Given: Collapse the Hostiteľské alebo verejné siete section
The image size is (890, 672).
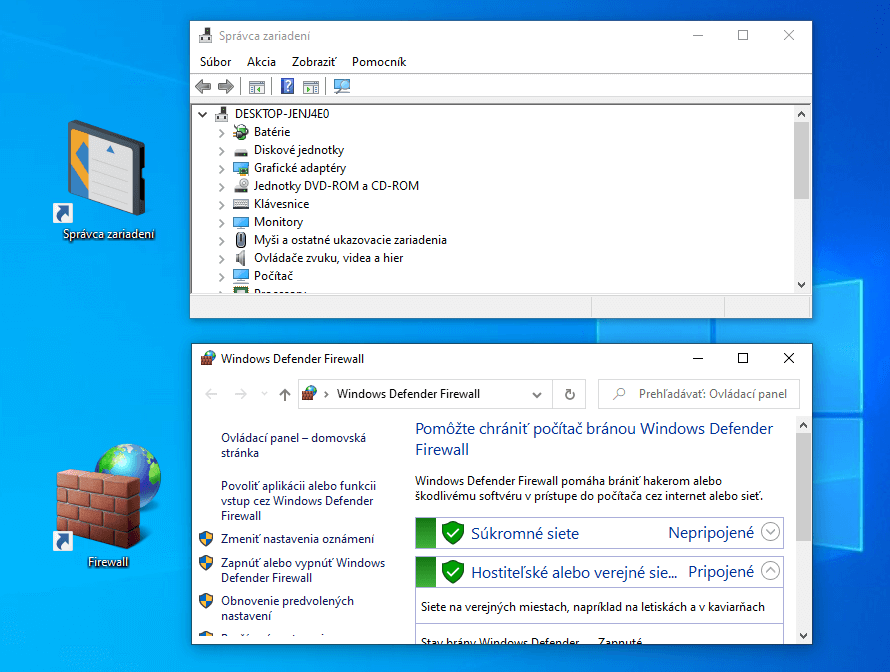Looking at the screenshot, I should pos(770,572).
